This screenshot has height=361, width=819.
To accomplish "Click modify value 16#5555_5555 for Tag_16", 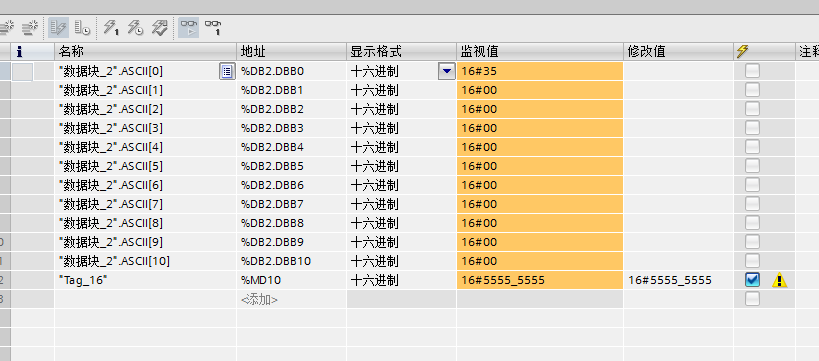I will [678, 281].
